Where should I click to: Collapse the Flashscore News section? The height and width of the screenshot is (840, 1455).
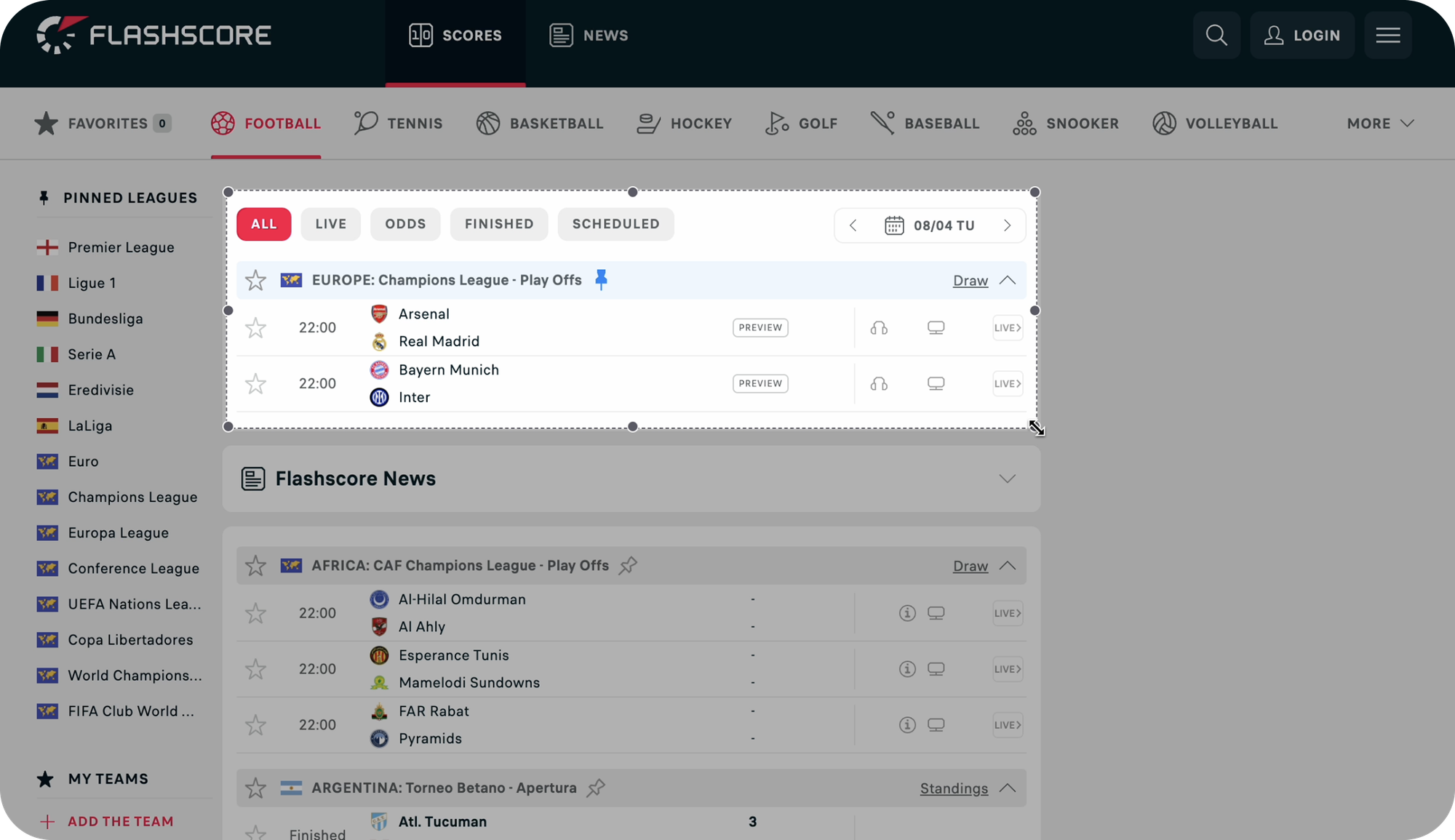click(1007, 479)
